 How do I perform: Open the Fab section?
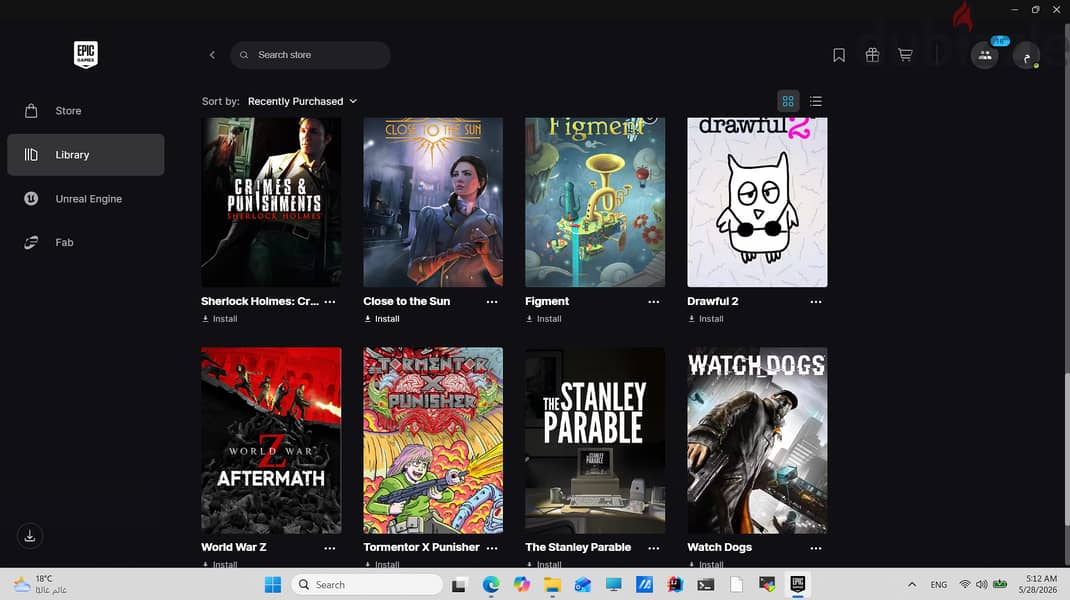86,242
